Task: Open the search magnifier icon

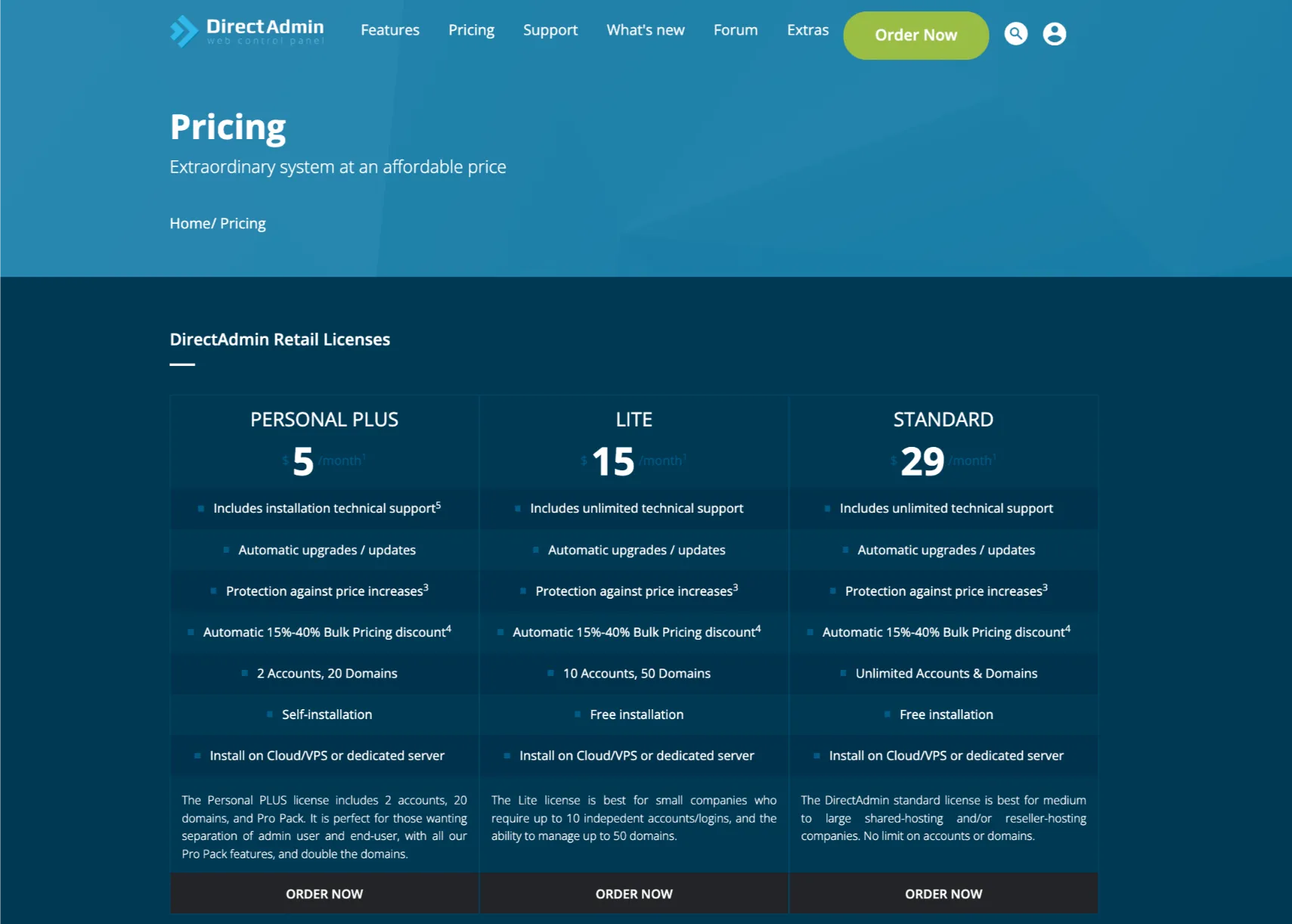Action: 1015,34
